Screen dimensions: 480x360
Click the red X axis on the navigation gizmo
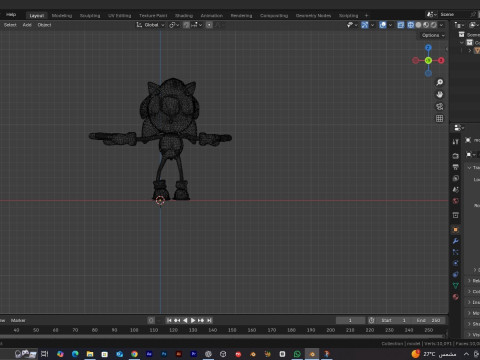[441, 60]
